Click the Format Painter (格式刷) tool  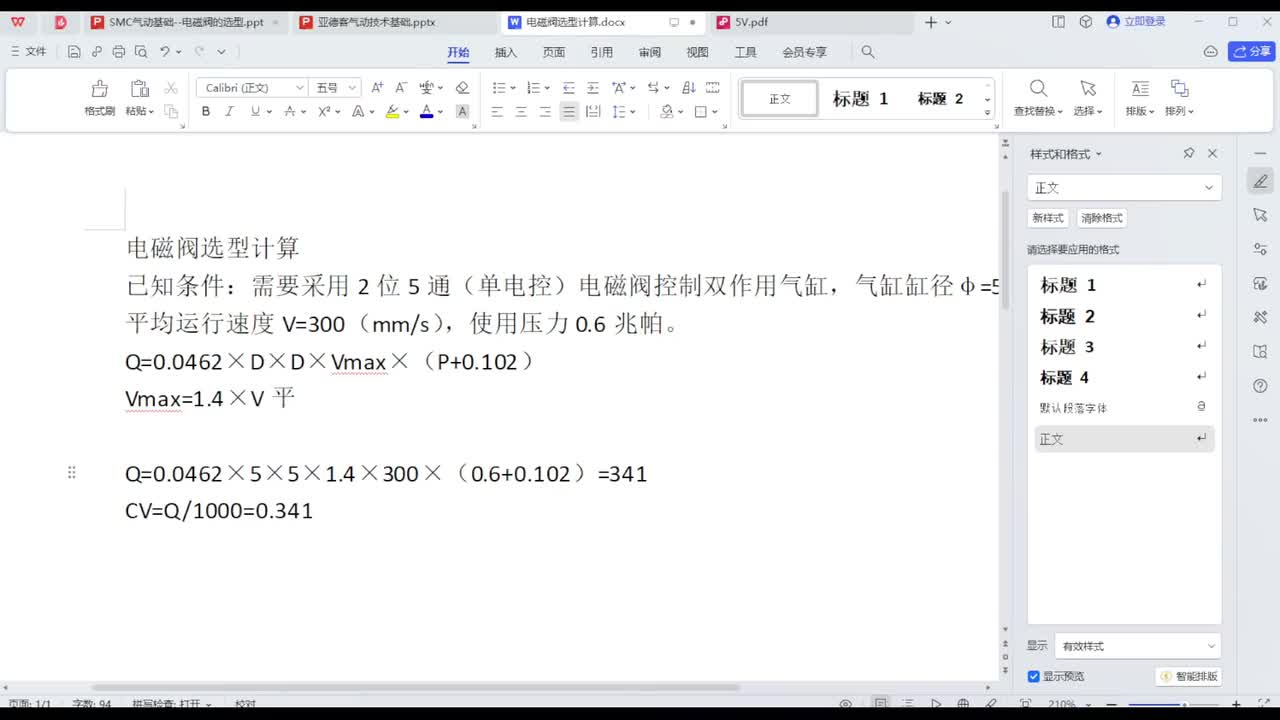click(99, 99)
